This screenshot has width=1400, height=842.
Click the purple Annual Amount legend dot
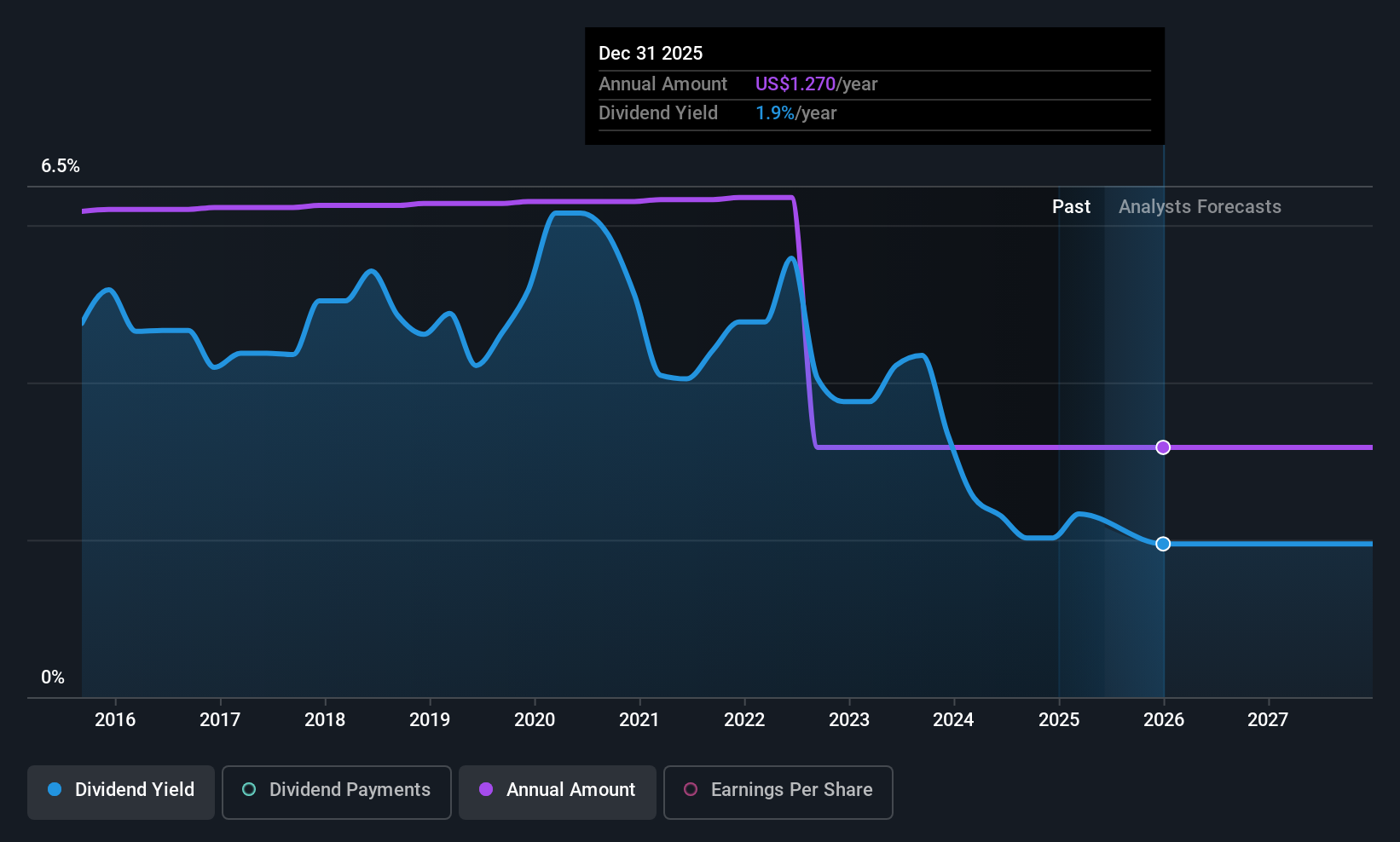click(x=486, y=789)
